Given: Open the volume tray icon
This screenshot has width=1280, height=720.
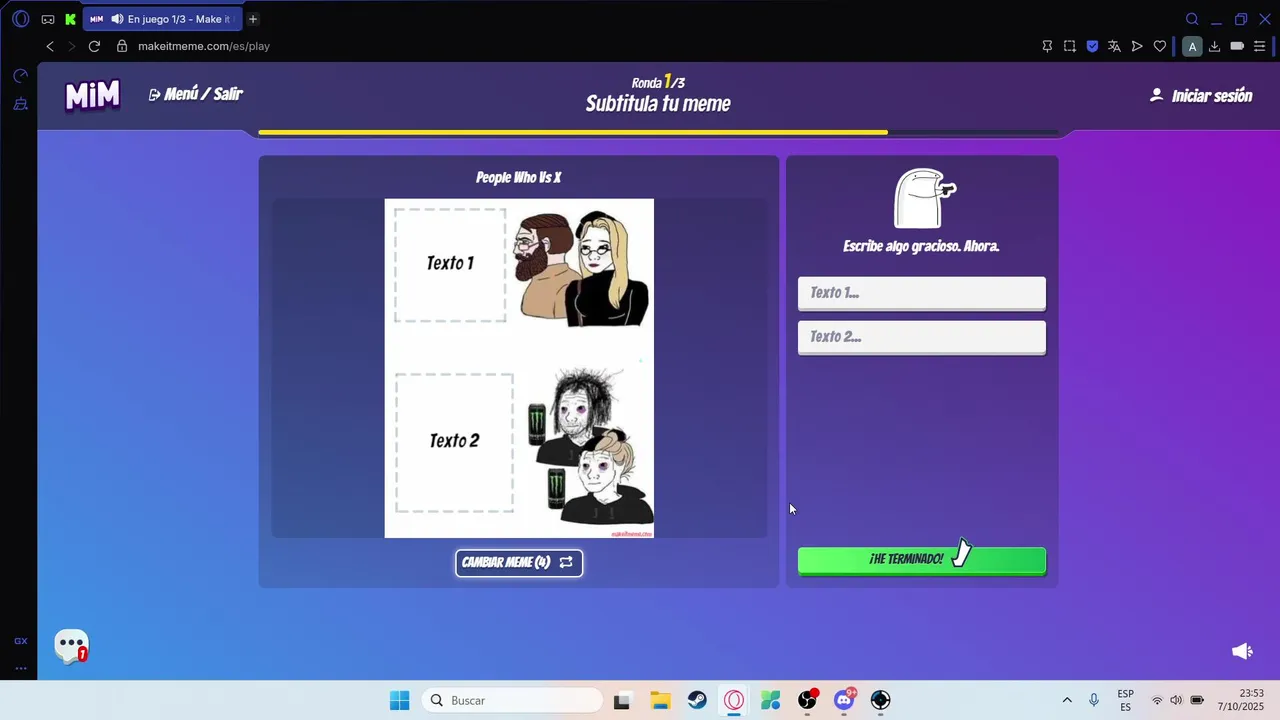Looking at the screenshot, I should (x=1176, y=700).
